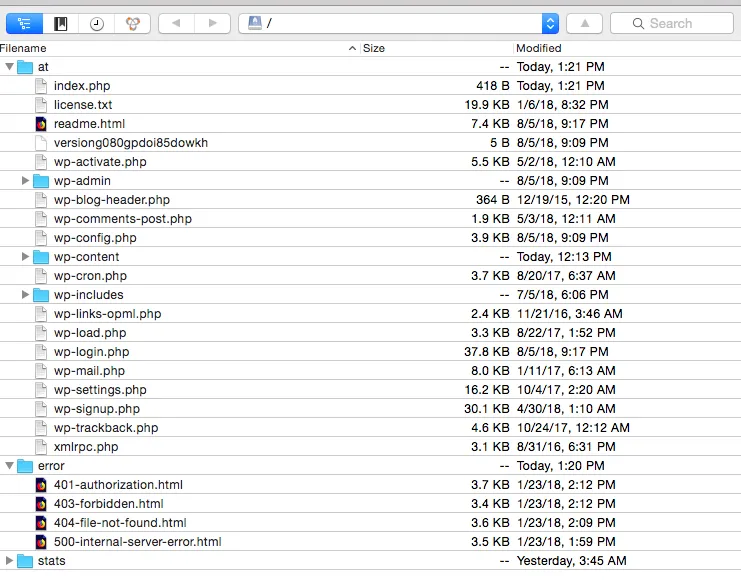Viewport: 741px width, 587px height.
Task: Collapse the 'at' folder
Action: point(9,67)
